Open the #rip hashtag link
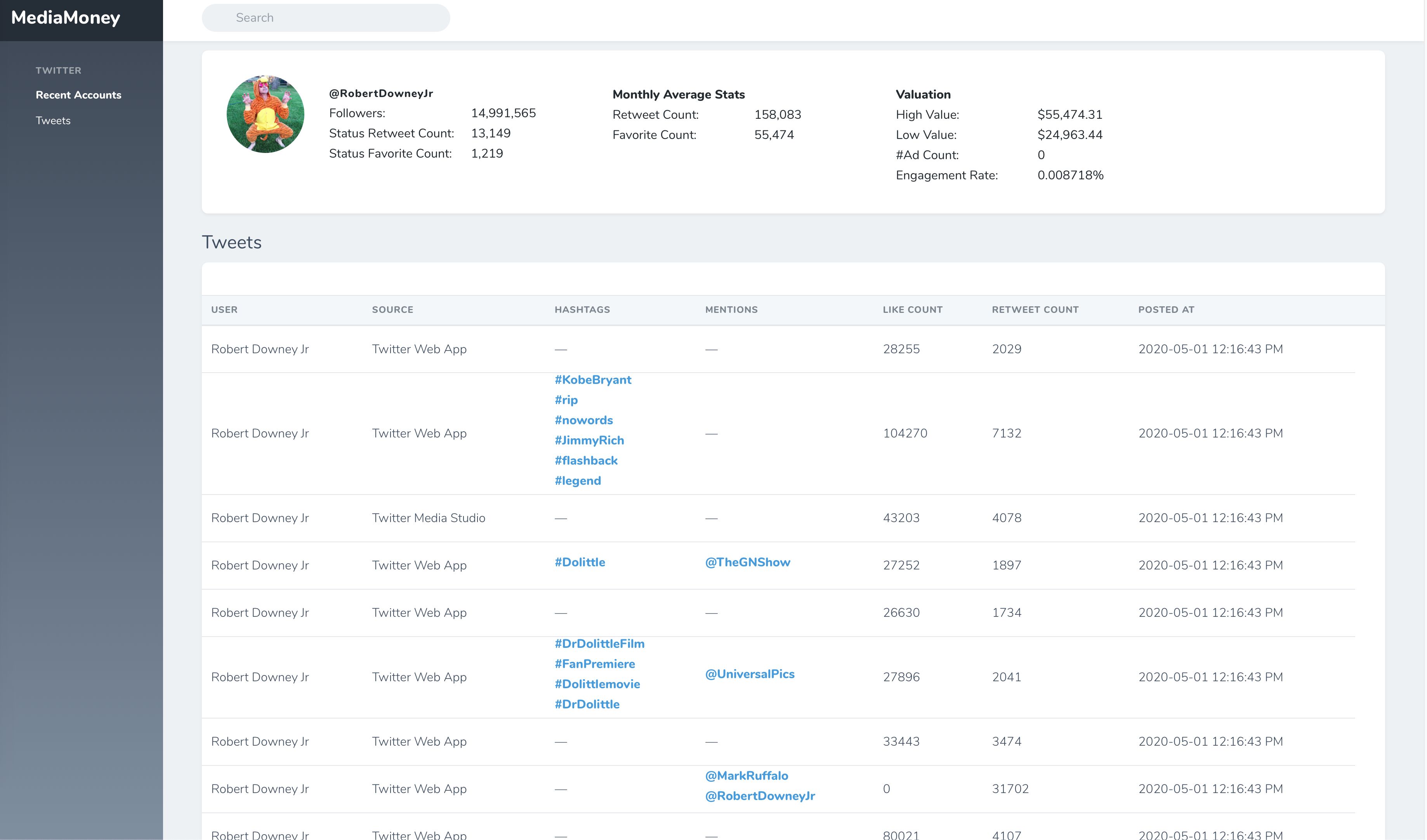Viewport: 1427px width, 840px height. tap(566, 401)
